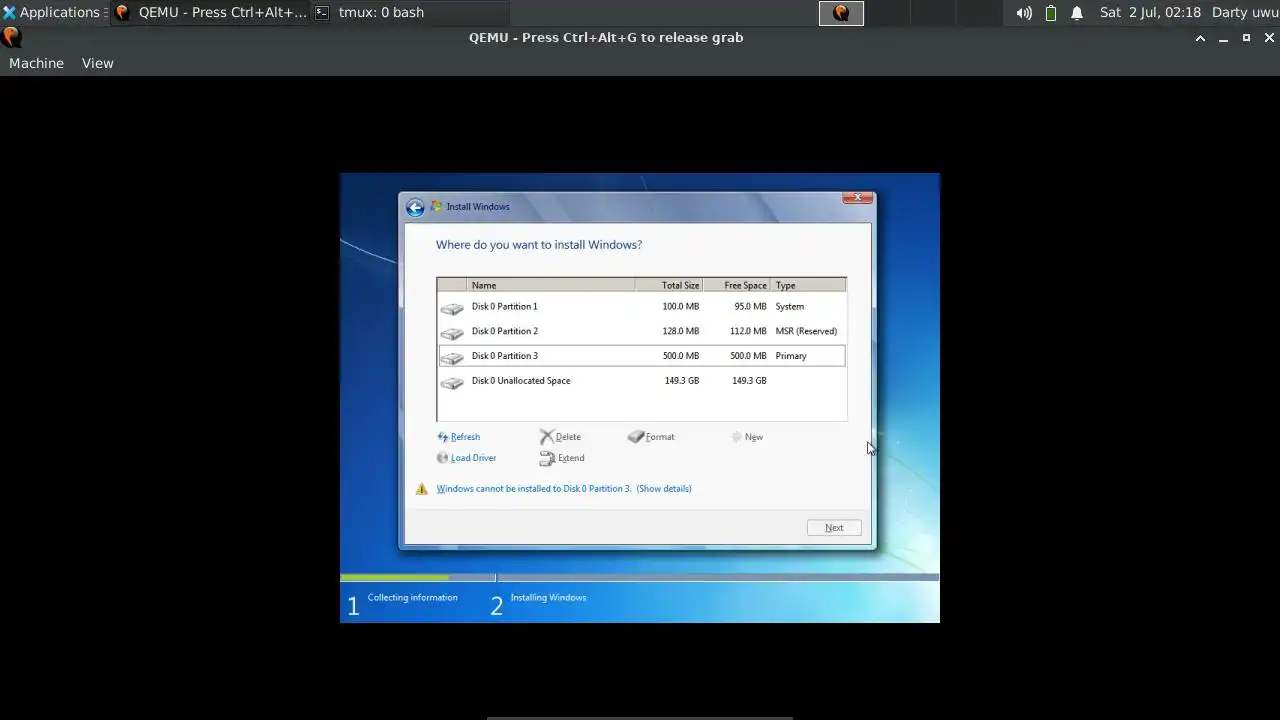This screenshot has height=720, width=1280.
Task: Click the drive icon for Partition 1
Action: (452, 308)
